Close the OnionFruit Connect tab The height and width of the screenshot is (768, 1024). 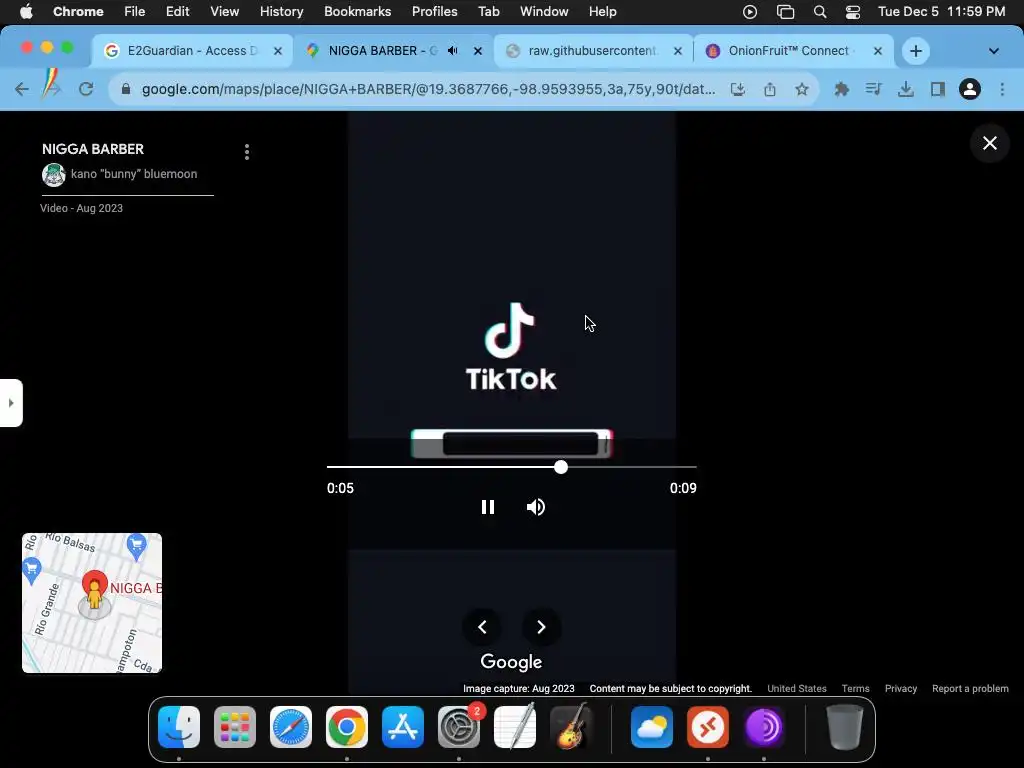pos(878,51)
